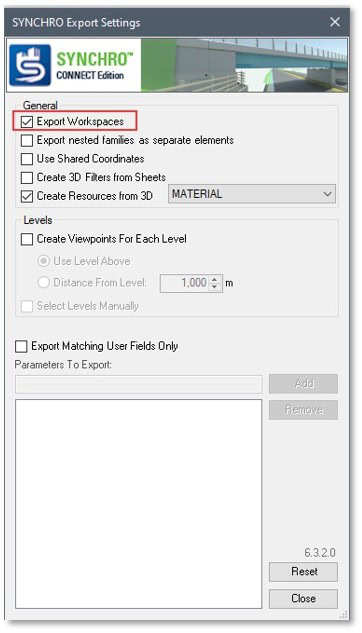
Task: Toggle Create Resources from 3D checkbox
Action: pos(27,196)
